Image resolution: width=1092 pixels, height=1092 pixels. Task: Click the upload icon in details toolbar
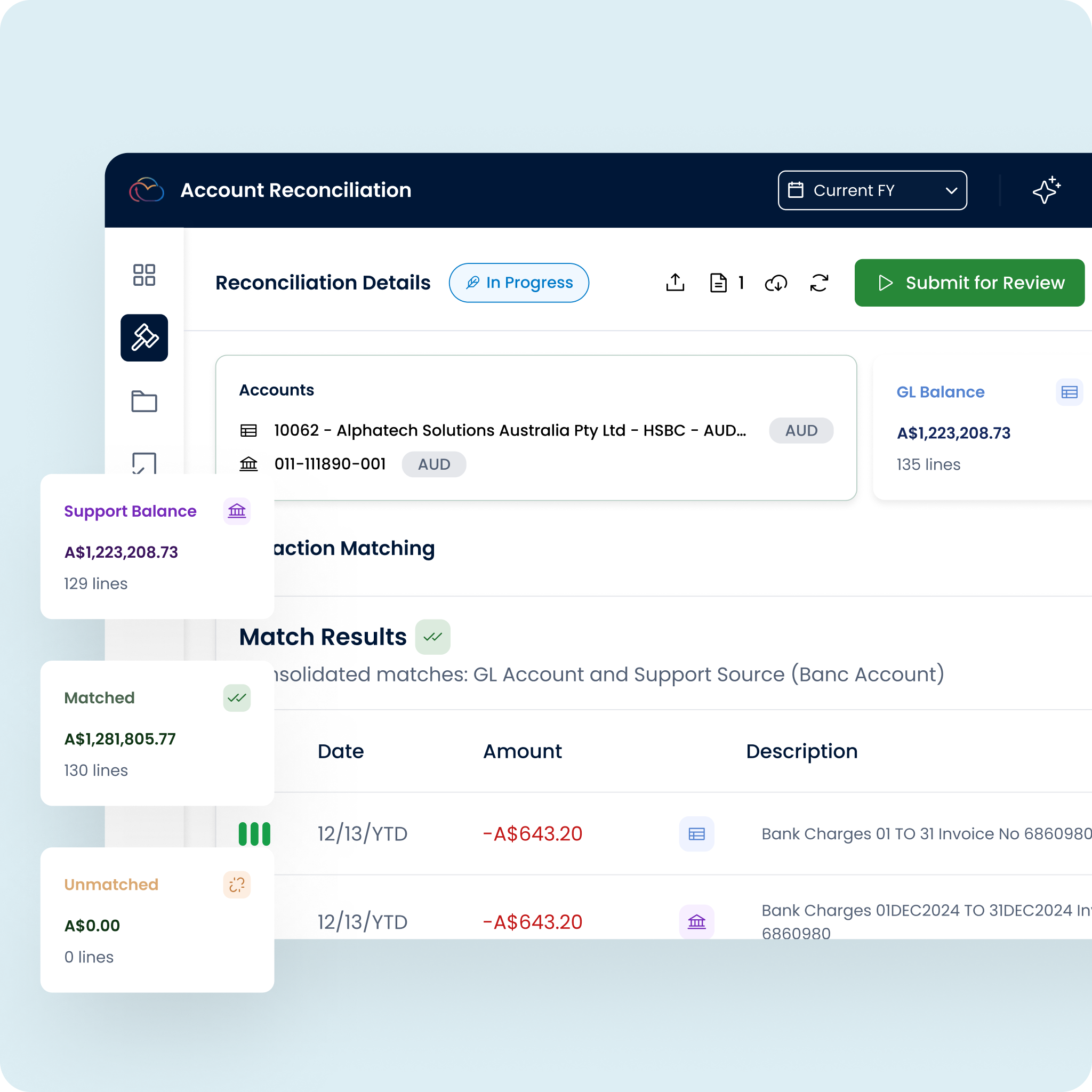coord(675,283)
